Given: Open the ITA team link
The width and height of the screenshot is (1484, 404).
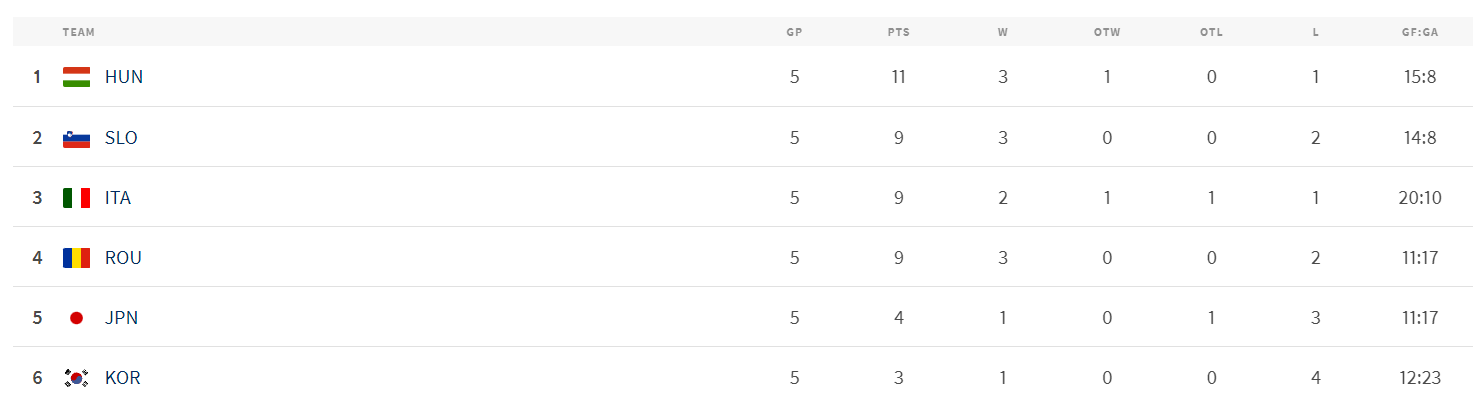Looking at the screenshot, I should tap(118, 198).
